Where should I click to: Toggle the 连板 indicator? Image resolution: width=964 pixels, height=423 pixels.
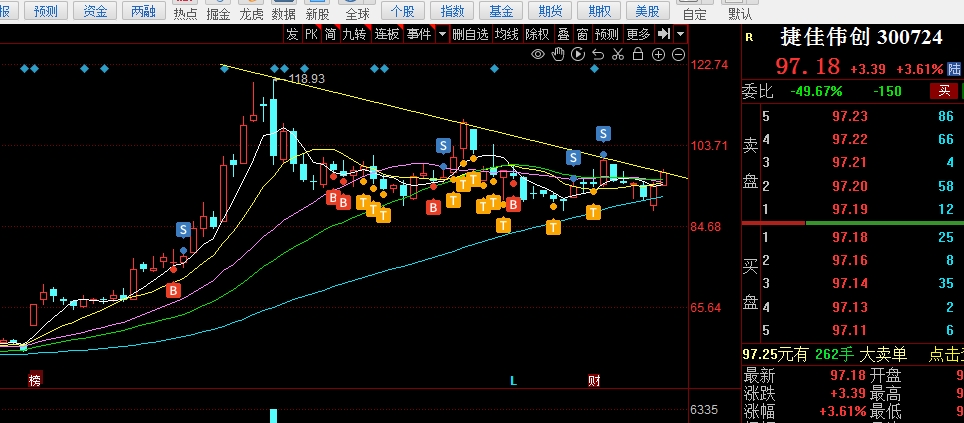coord(387,34)
